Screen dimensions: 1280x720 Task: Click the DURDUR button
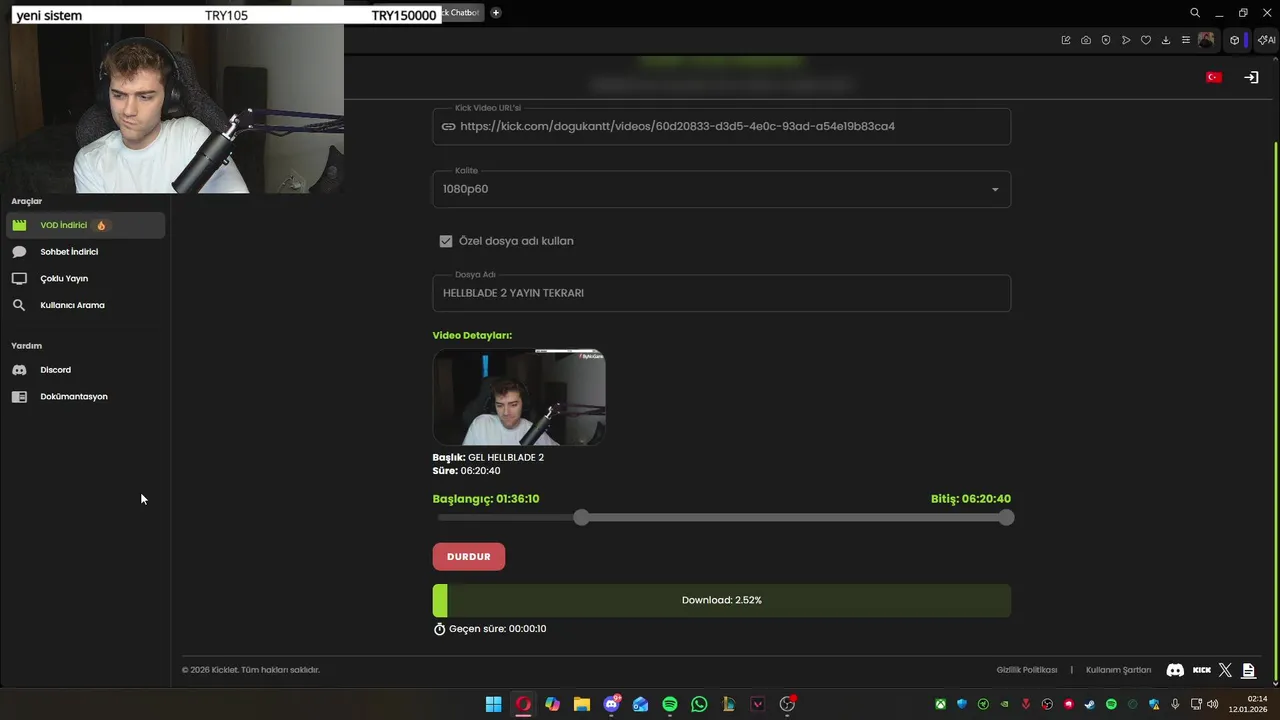469,557
